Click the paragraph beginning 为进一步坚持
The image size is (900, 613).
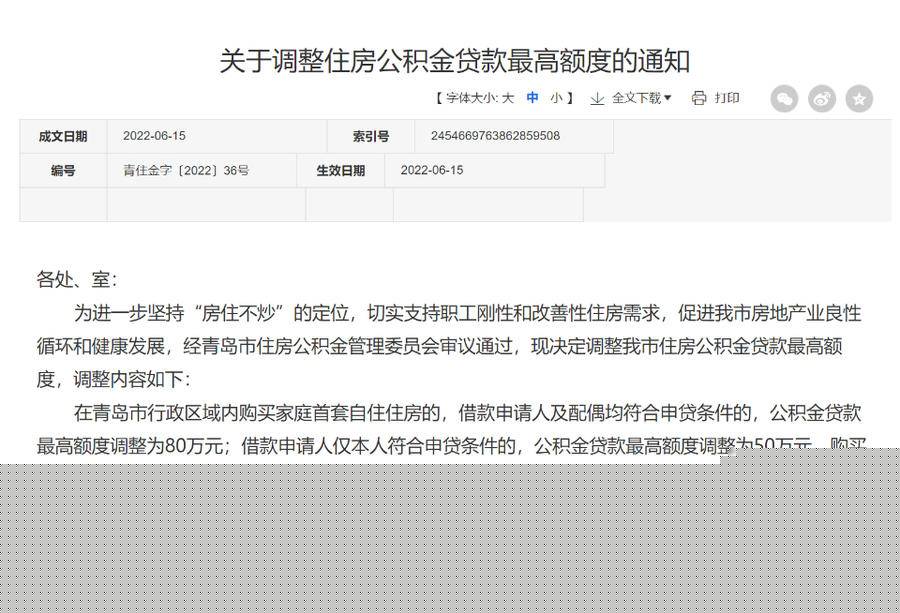(449, 346)
